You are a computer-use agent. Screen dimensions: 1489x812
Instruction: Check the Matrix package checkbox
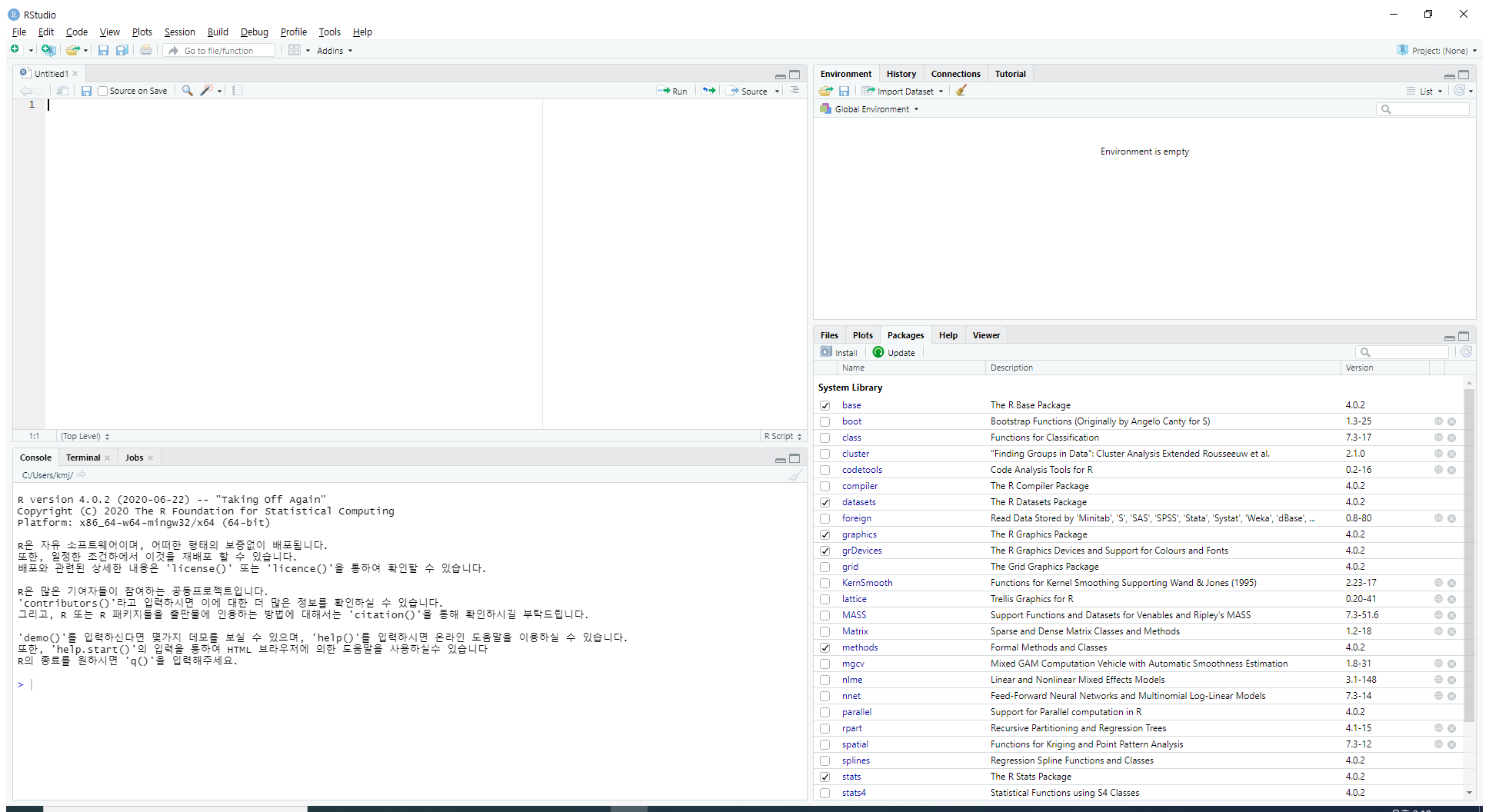824,631
